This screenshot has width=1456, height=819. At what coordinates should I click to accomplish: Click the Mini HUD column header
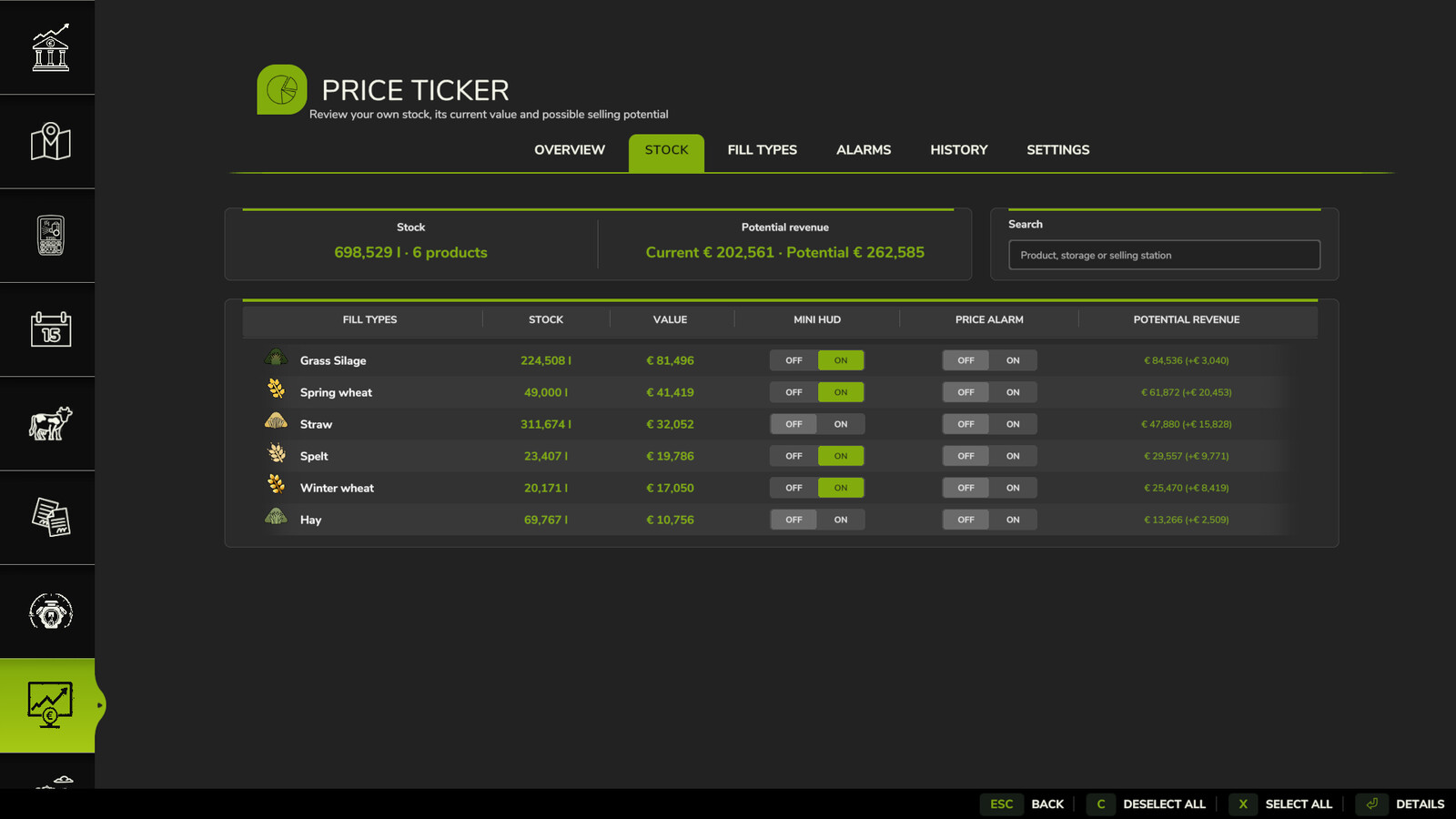tap(817, 319)
